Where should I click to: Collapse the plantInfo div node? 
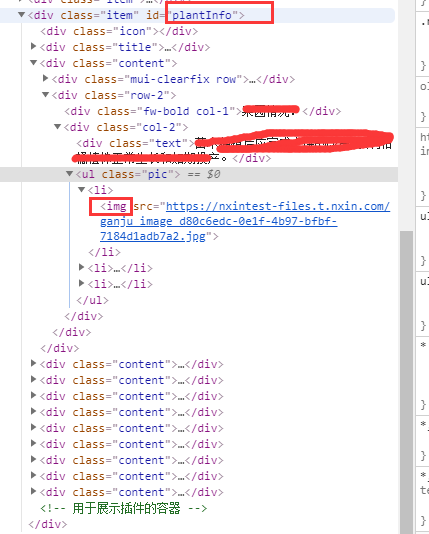[x=21, y=15]
